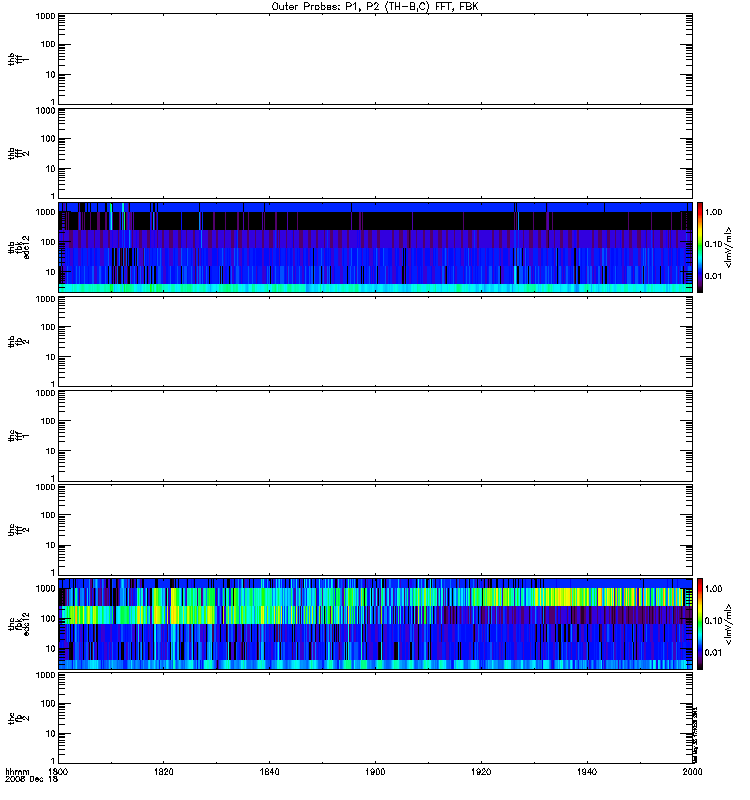Click the '10' y-axis label of thc fff 2 panel

[x=50, y=545]
